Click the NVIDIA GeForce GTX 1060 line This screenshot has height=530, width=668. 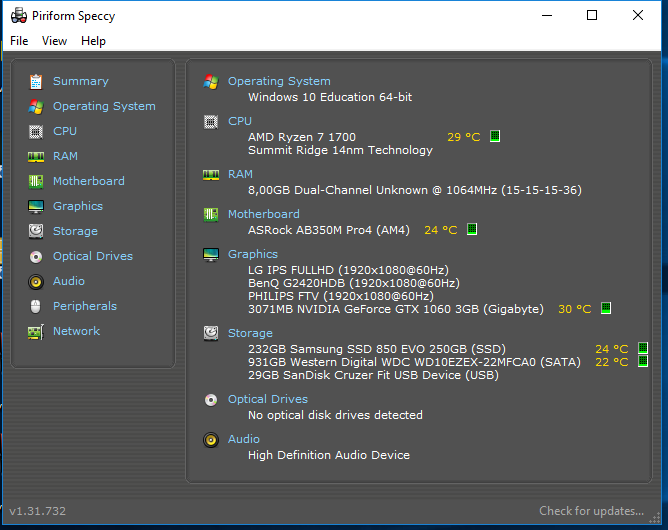[396, 309]
